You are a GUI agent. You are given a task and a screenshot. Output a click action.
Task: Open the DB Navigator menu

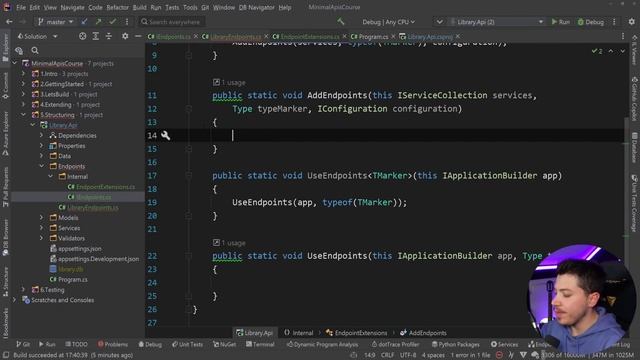coord(257,7)
